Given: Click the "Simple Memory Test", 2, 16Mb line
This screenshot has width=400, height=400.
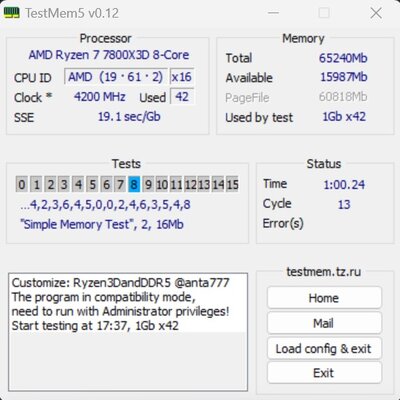Looking at the screenshot, I should click(x=102, y=224).
